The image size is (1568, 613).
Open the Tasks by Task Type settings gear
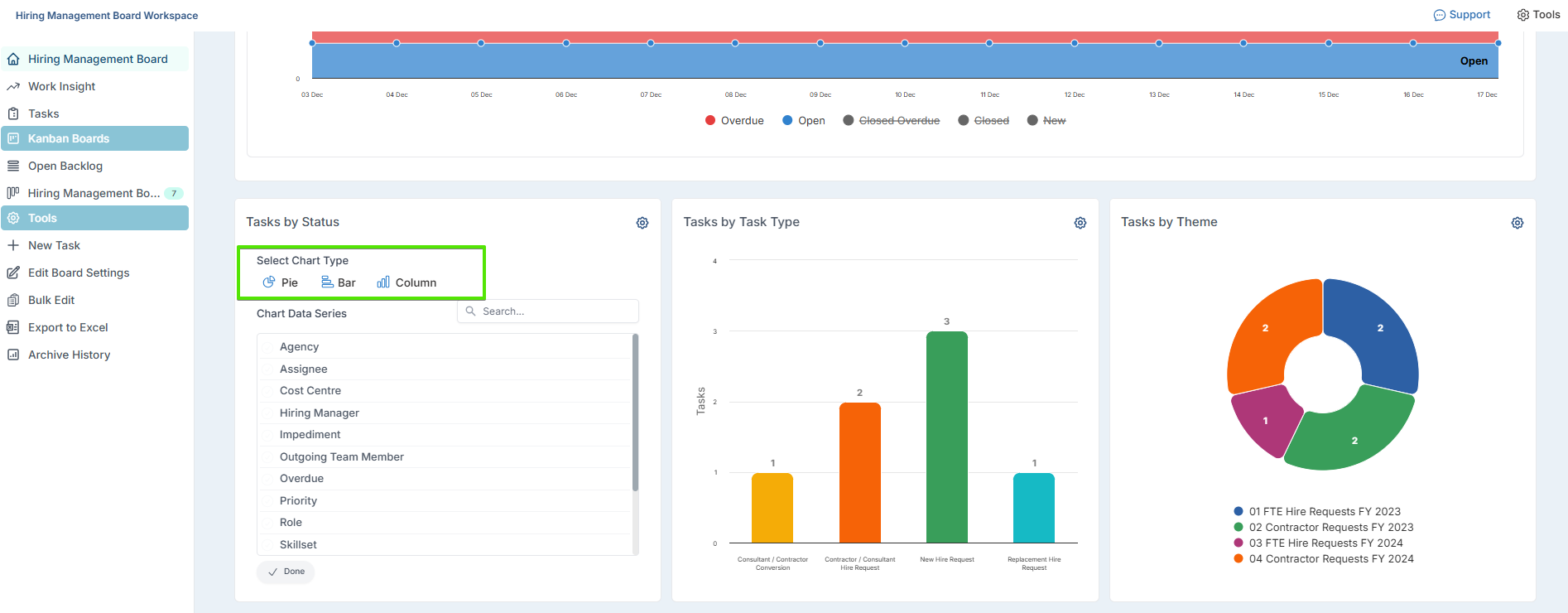point(1080,223)
